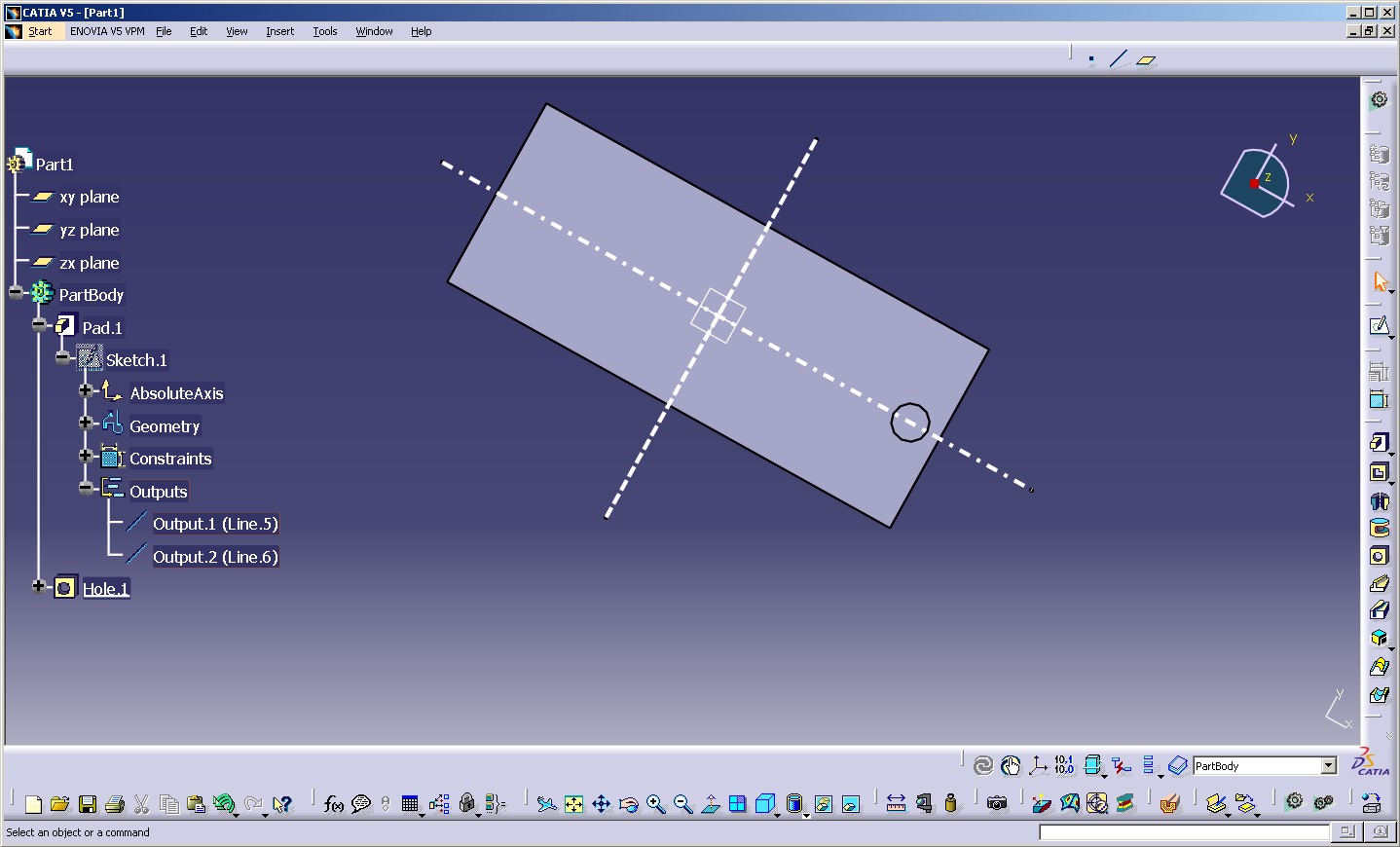Click the Axis System icon
Screen dimensions: 1400x847
pos(1038,766)
